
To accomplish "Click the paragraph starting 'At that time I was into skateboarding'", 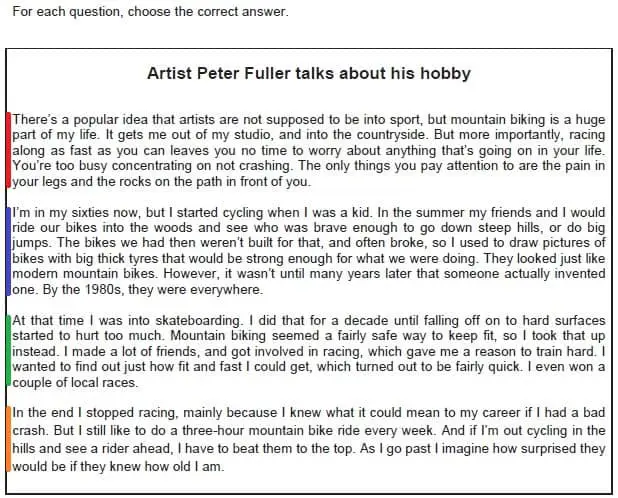I will (x=309, y=351).
